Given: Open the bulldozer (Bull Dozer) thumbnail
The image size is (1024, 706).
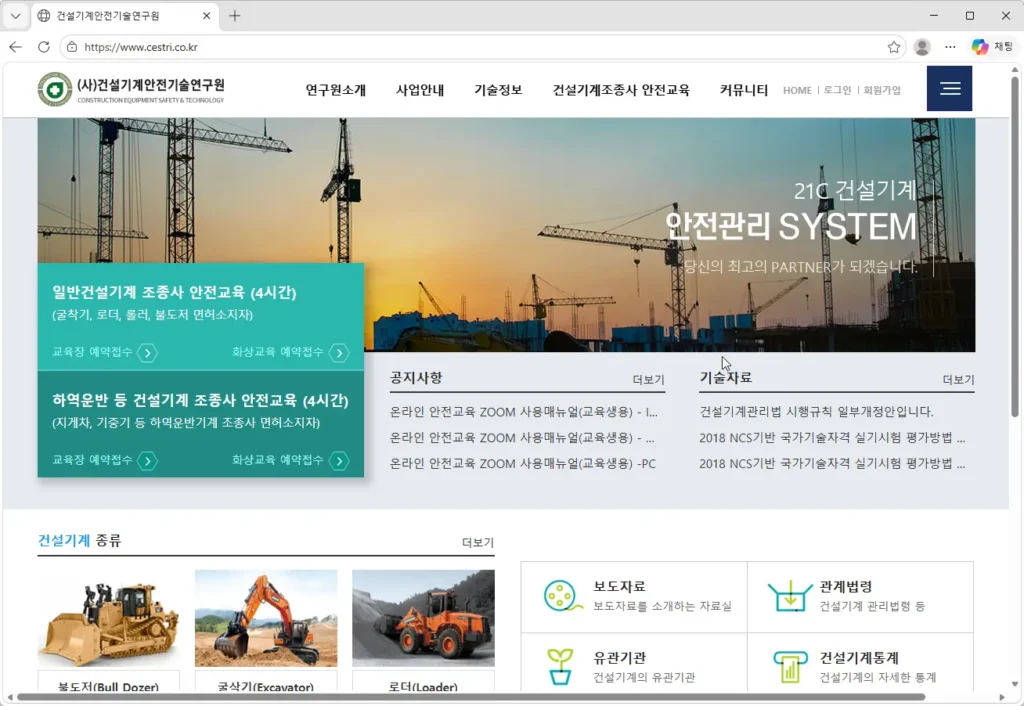Looking at the screenshot, I should pyautogui.click(x=108, y=618).
